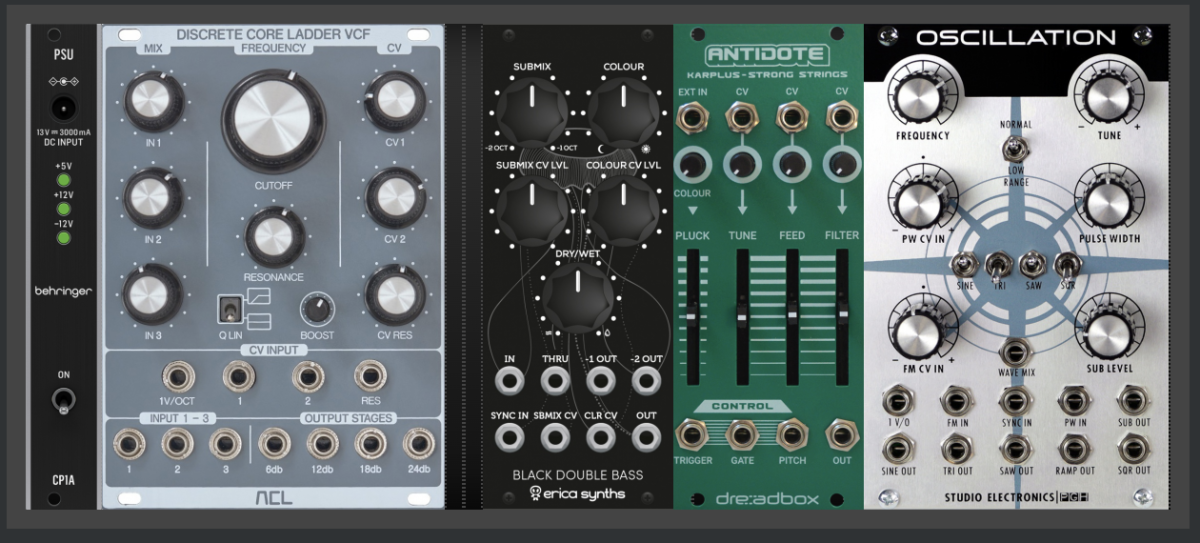Image resolution: width=1200 pixels, height=543 pixels.
Task: Click the SYNC IN jack on Black Double Bass
Action: (510, 436)
